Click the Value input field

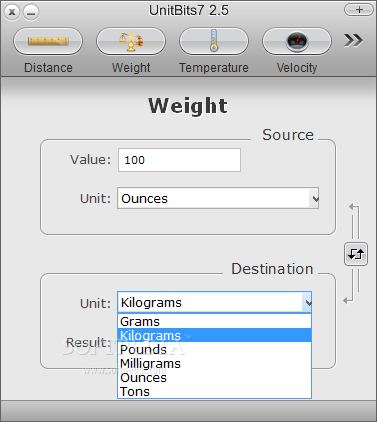point(179,160)
